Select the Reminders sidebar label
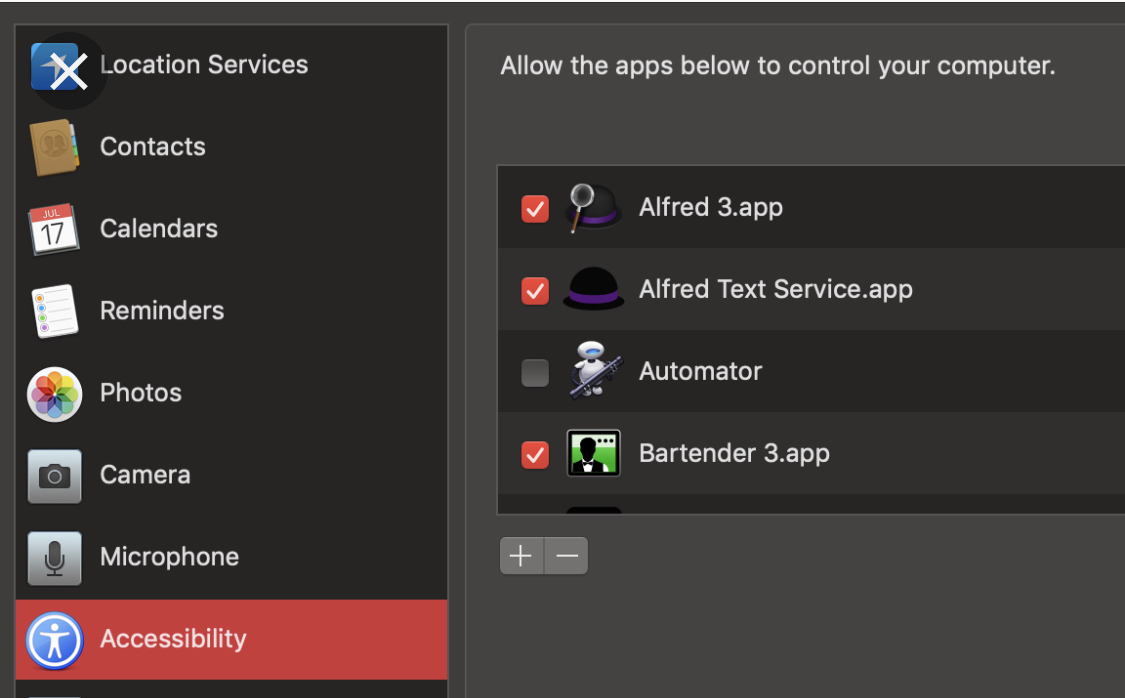Screen dimensions: 1125x698 point(162,311)
